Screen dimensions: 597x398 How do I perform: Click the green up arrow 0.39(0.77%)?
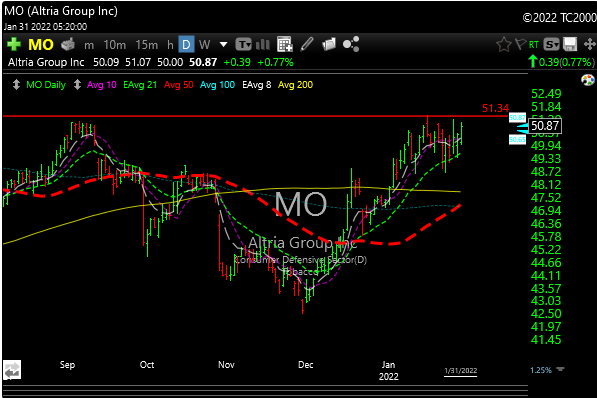(x=561, y=62)
